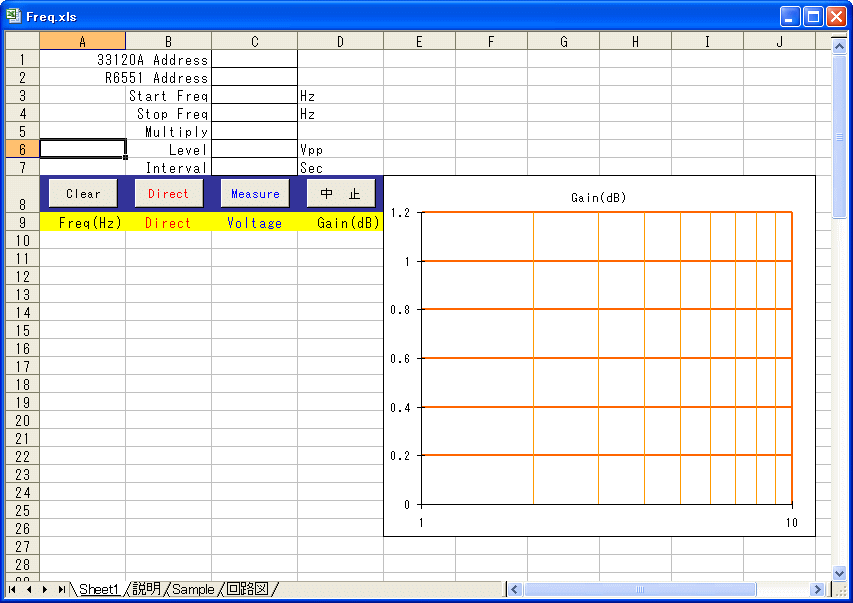Click the Excel workbook icon in title bar
The width and height of the screenshot is (853, 603).
[13, 16]
